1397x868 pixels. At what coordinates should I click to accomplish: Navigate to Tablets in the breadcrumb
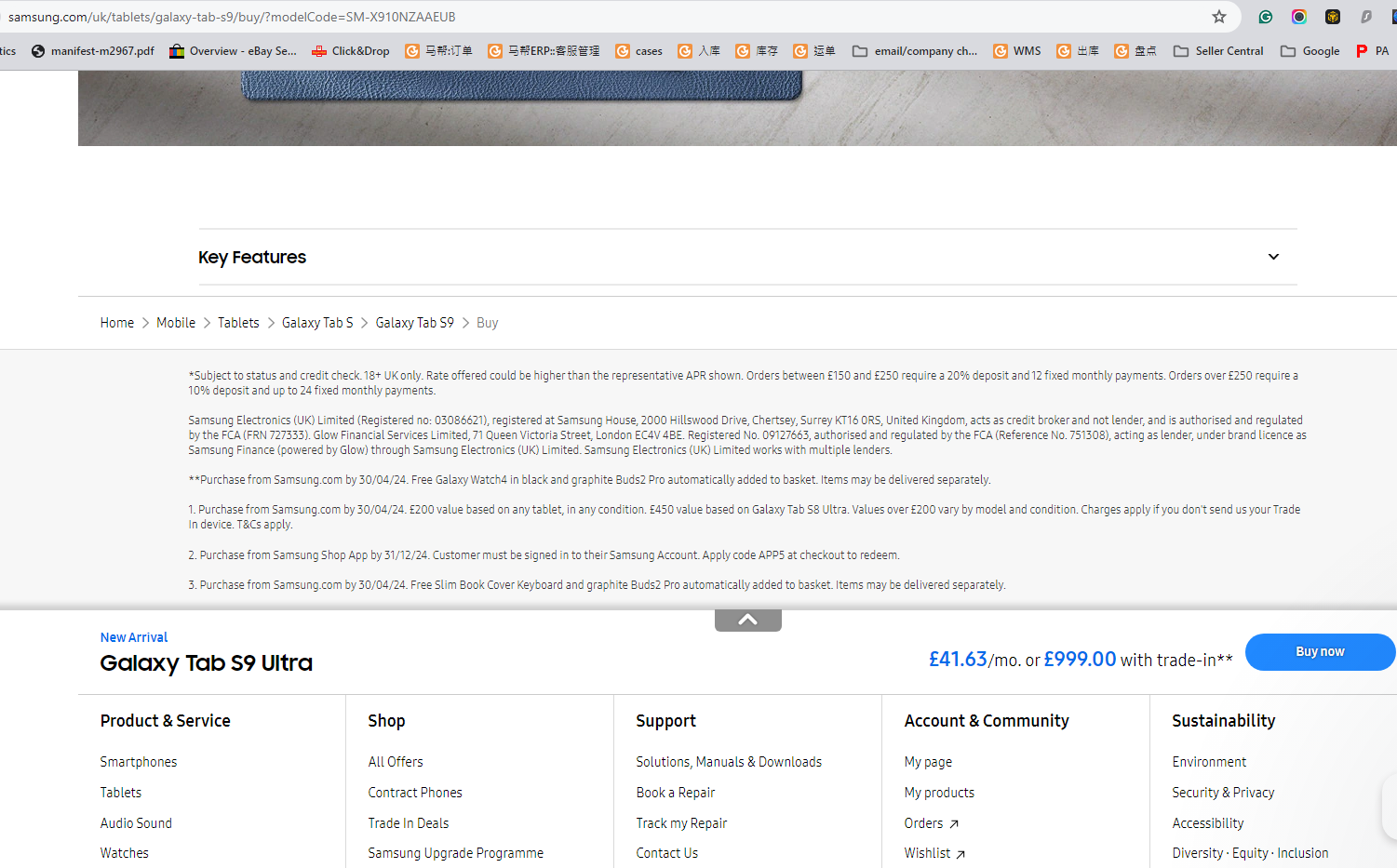(x=238, y=323)
